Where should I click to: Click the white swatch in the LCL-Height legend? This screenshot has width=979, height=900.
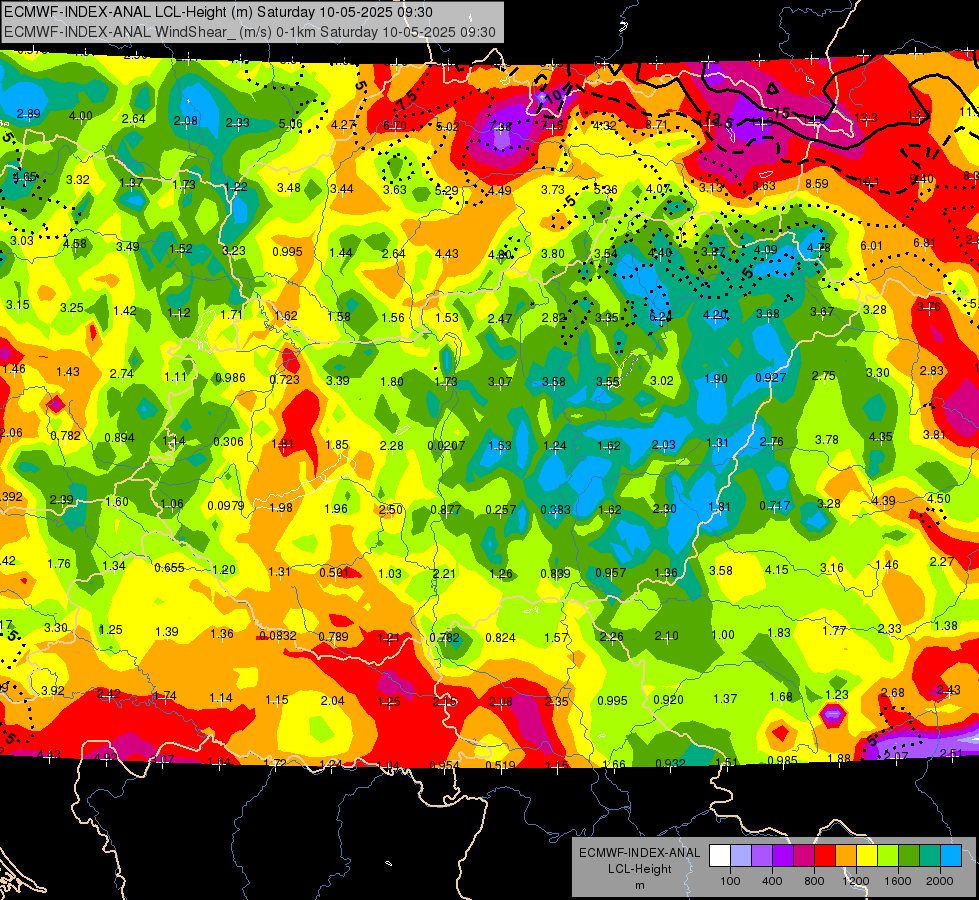pos(720,856)
